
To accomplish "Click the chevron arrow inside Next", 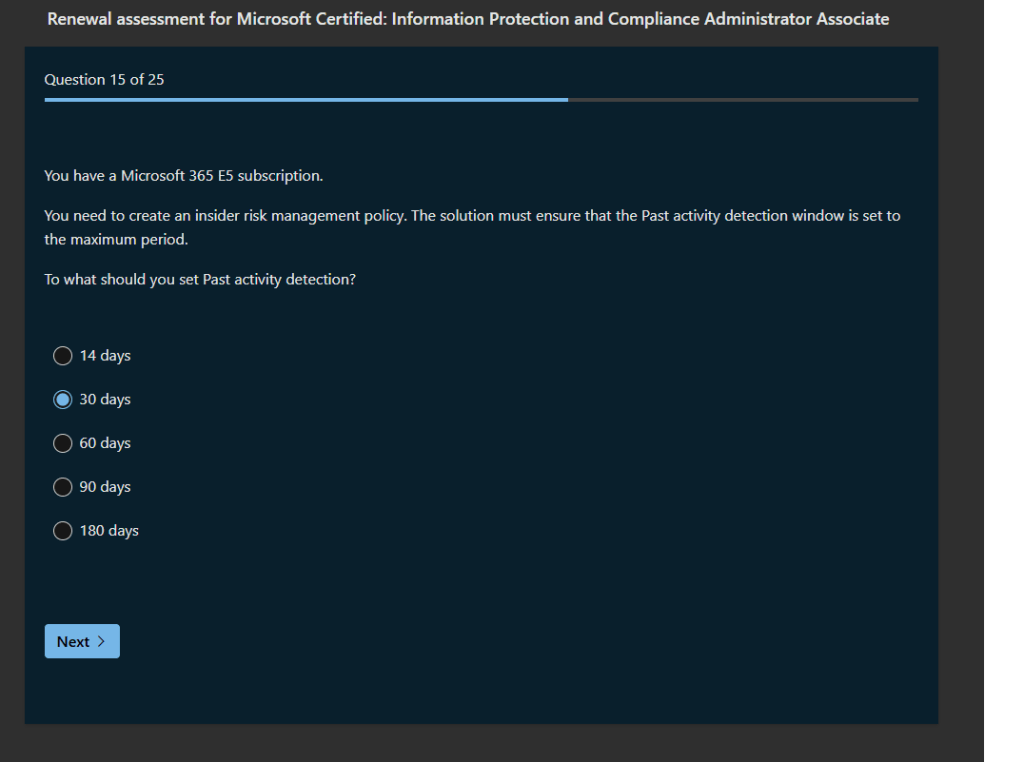I will point(102,642).
